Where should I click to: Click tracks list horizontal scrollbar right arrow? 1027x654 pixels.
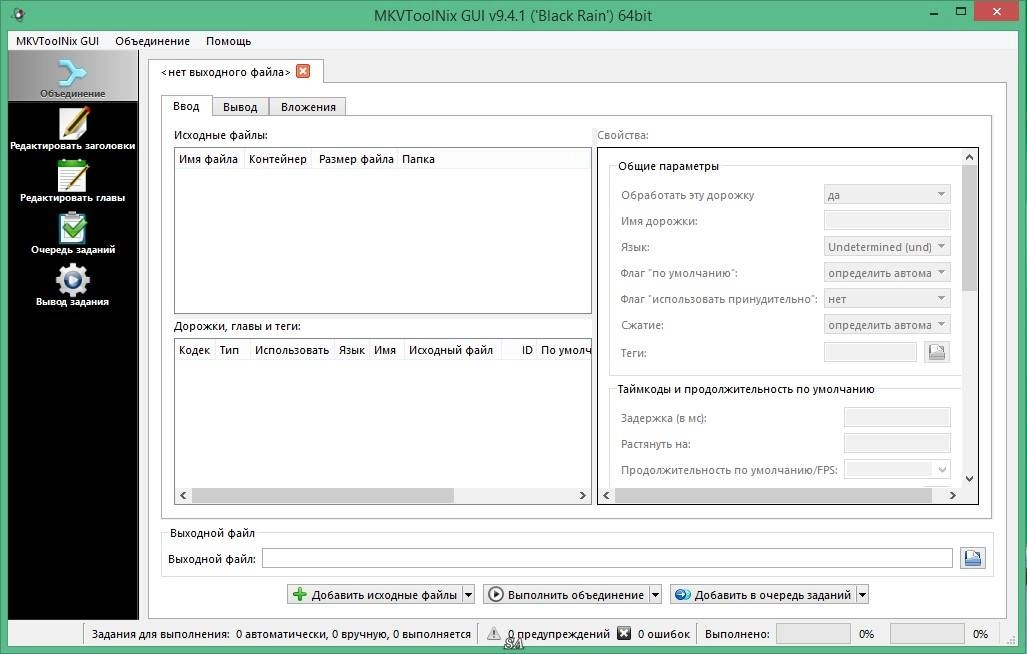(582, 496)
